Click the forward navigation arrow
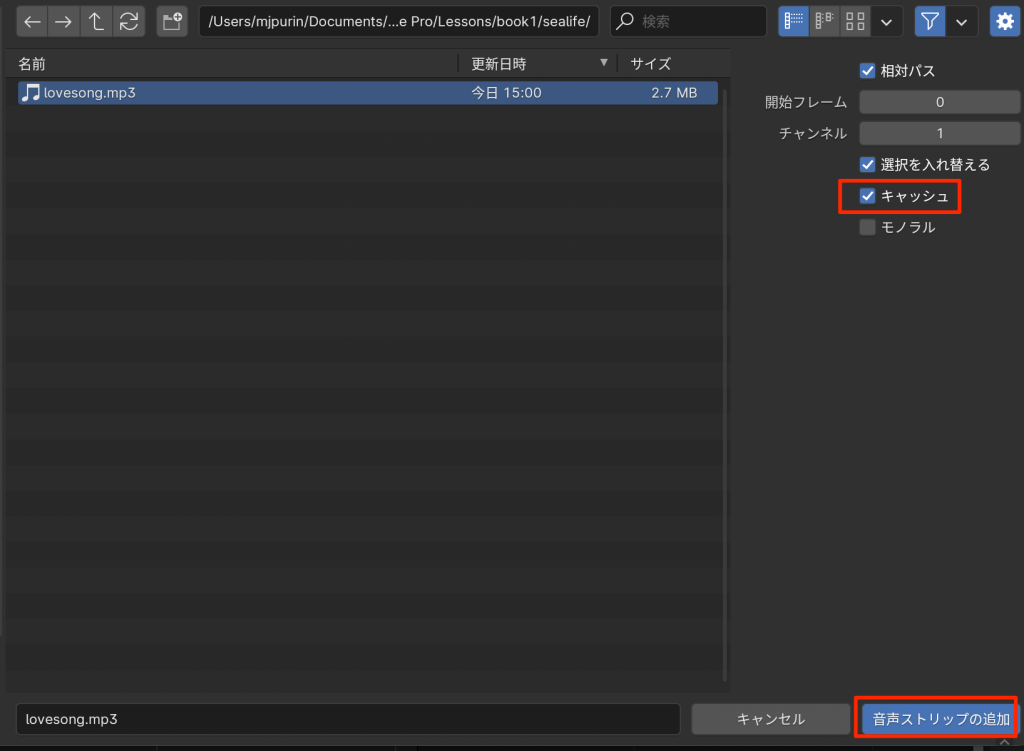 click(x=64, y=21)
